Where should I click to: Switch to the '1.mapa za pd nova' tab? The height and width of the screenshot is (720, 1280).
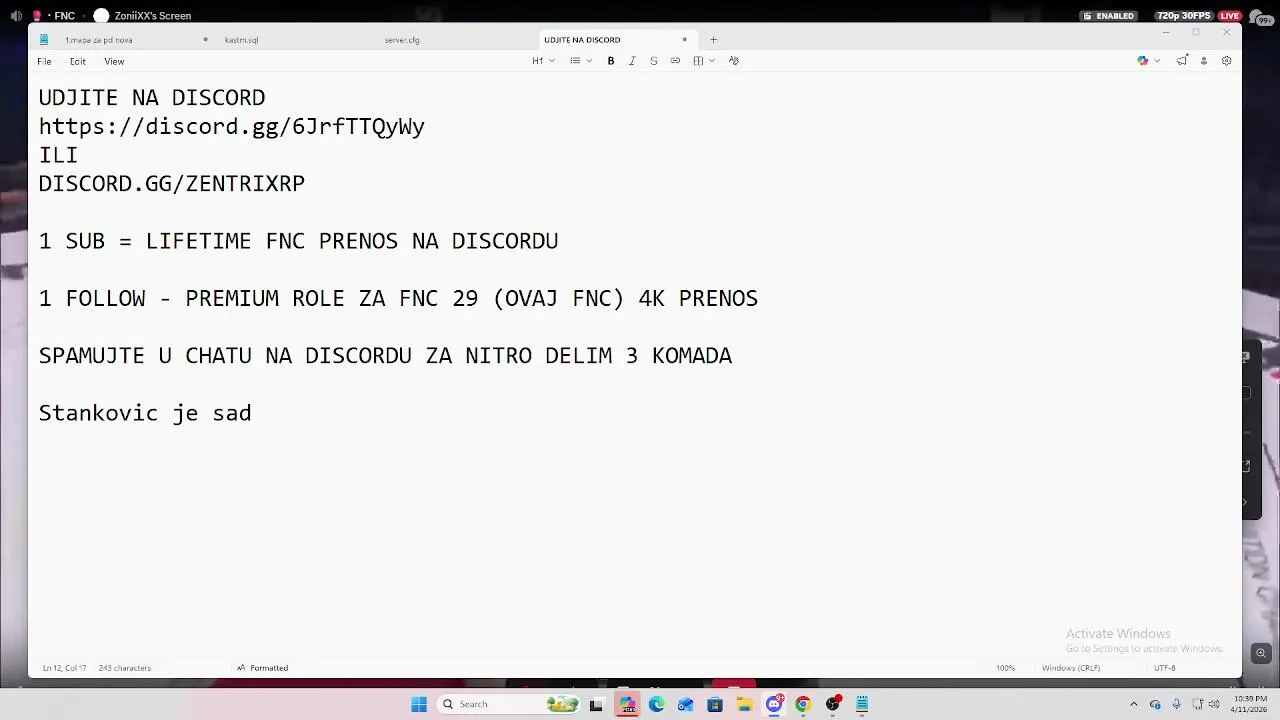point(99,40)
